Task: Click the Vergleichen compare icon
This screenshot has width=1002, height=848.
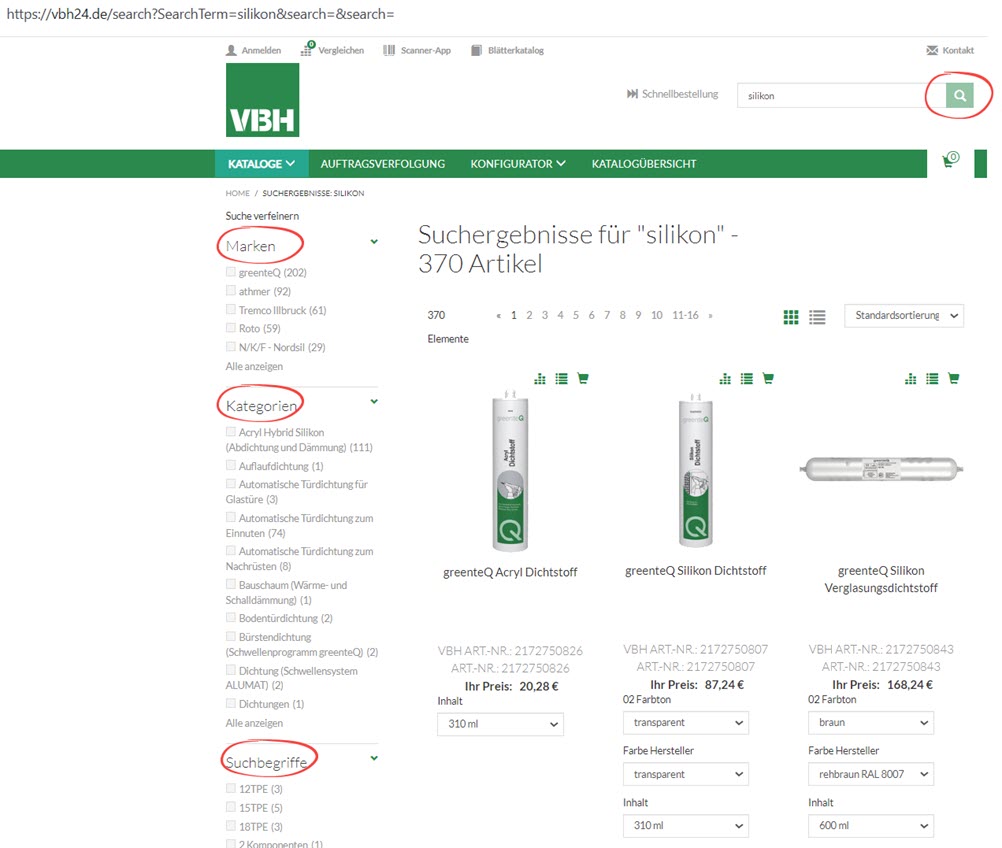Action: tap(307, 49)
